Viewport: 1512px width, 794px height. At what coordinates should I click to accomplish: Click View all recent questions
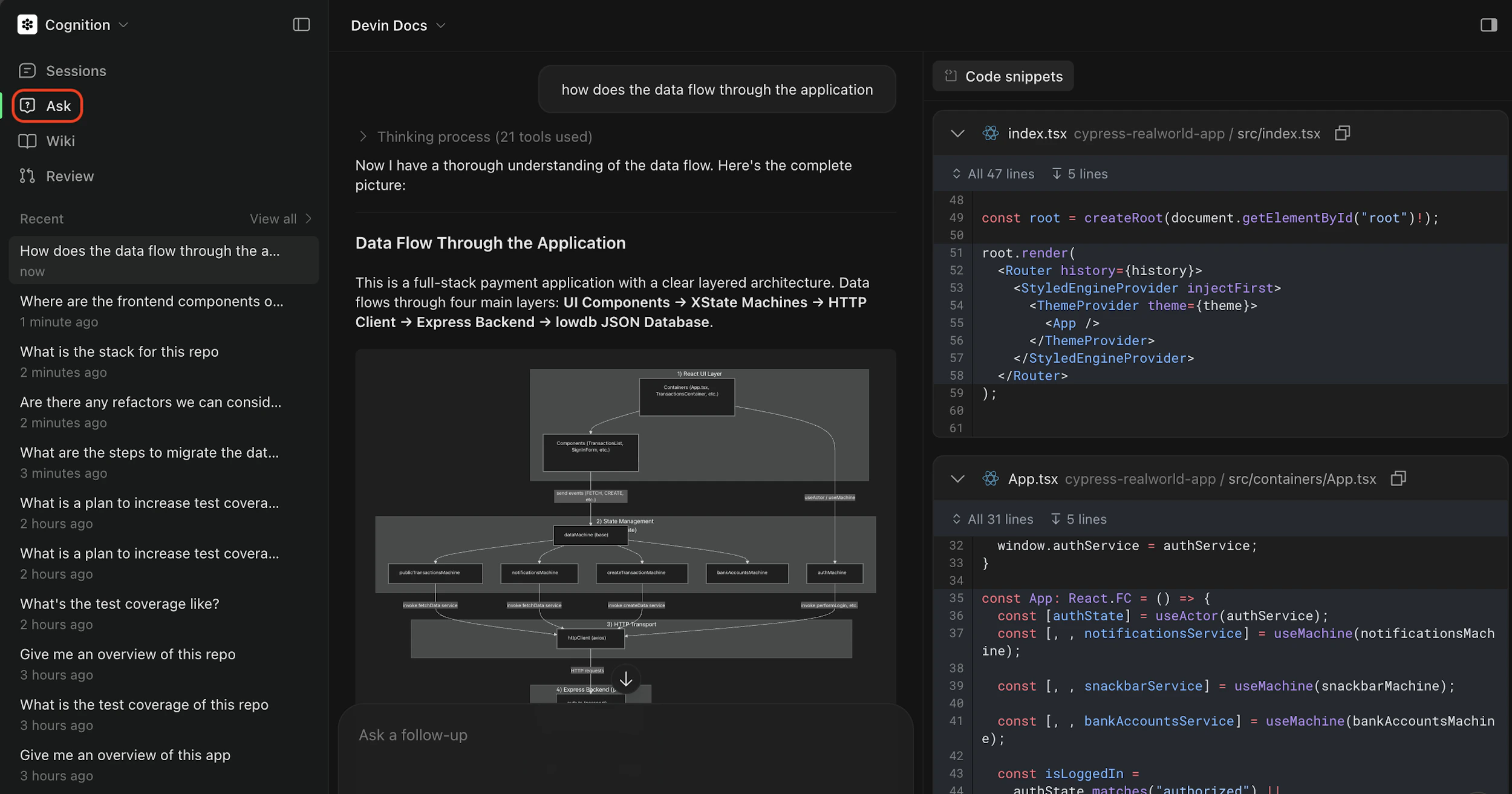pos(281,219)
